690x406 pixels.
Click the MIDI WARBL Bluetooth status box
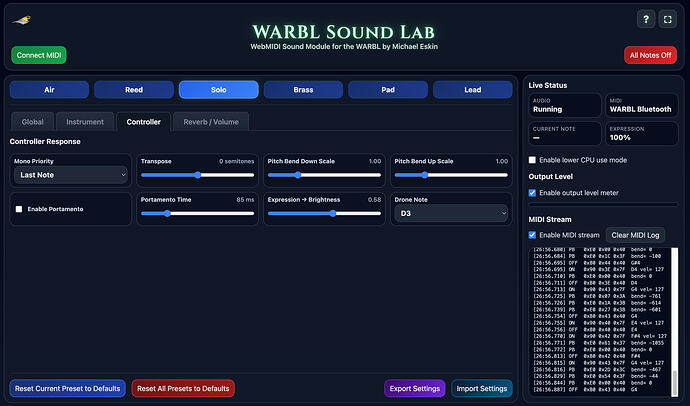[641, 105]
